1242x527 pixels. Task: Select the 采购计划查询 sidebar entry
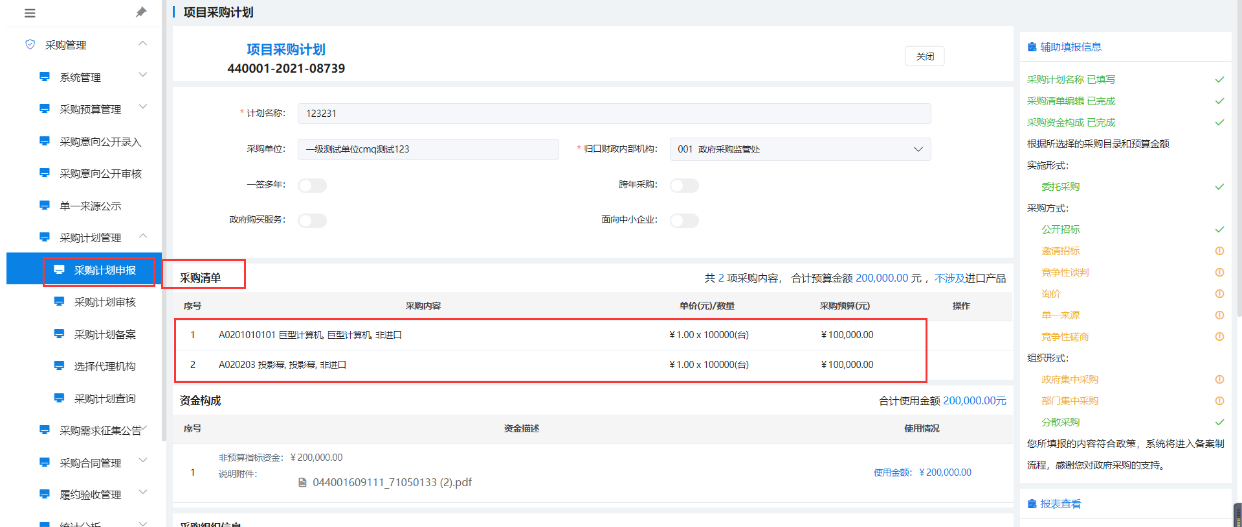coord(105,398)
